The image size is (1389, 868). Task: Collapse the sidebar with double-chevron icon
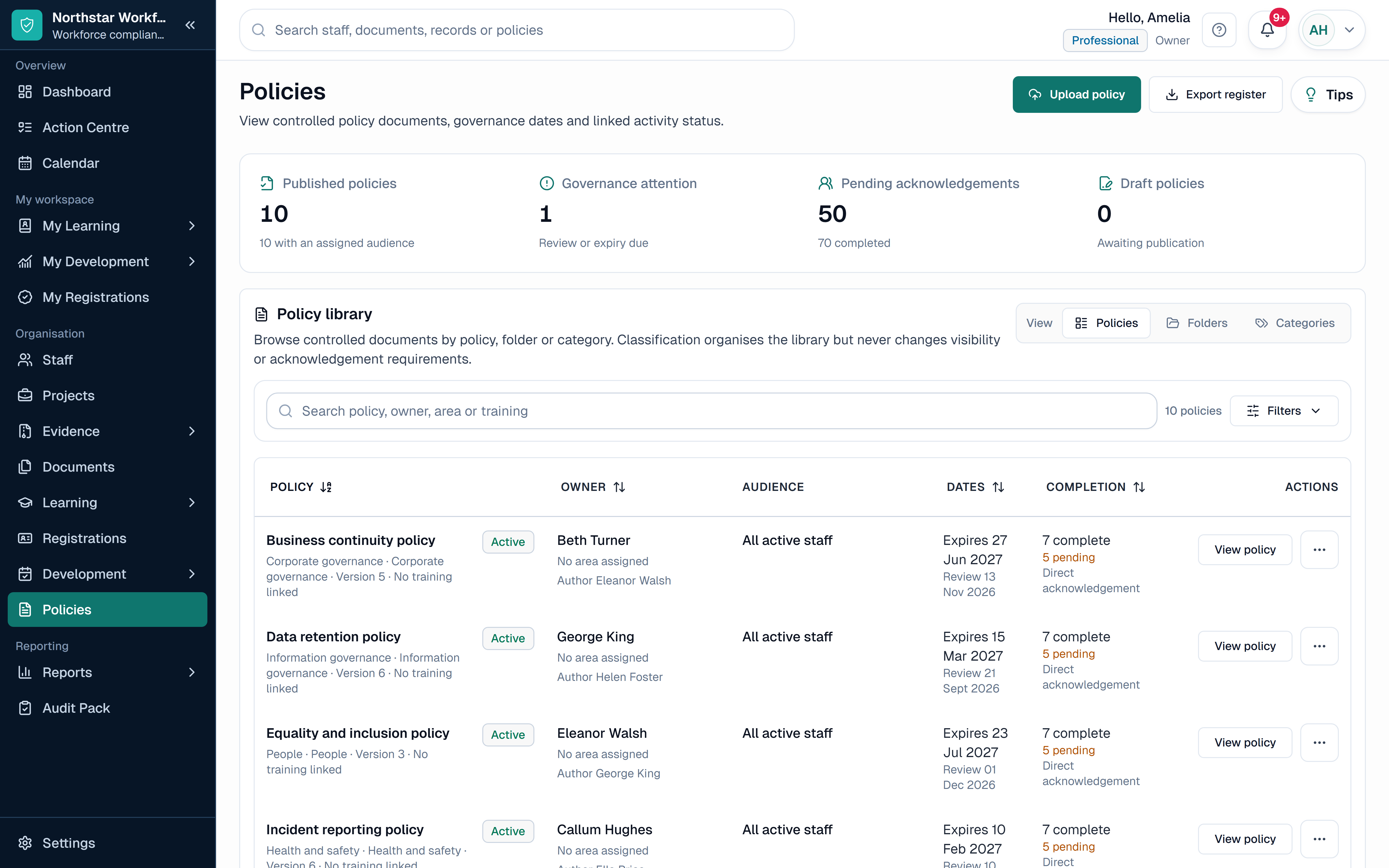point(191,25)
